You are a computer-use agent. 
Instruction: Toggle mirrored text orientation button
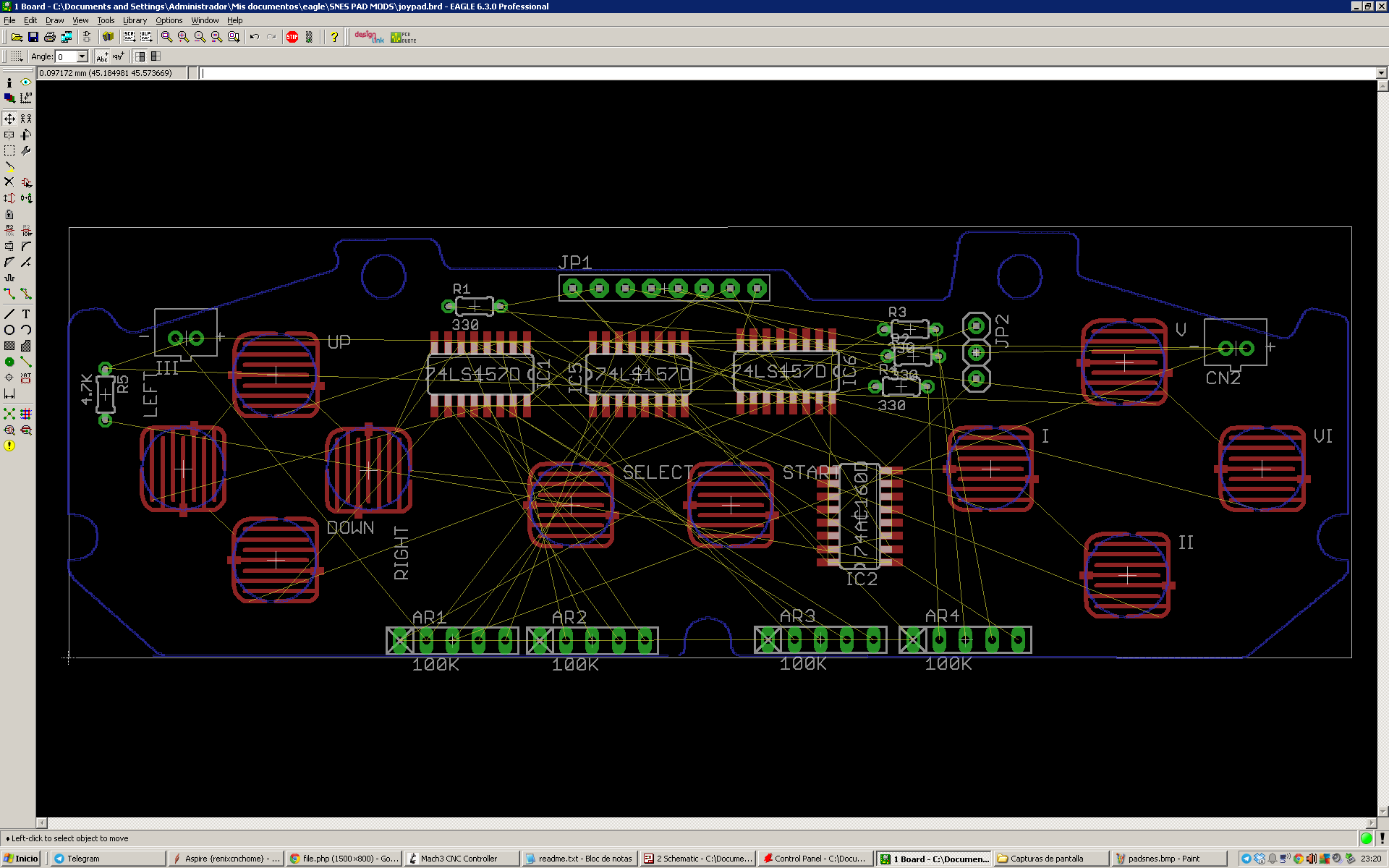(x=119, y=56)
